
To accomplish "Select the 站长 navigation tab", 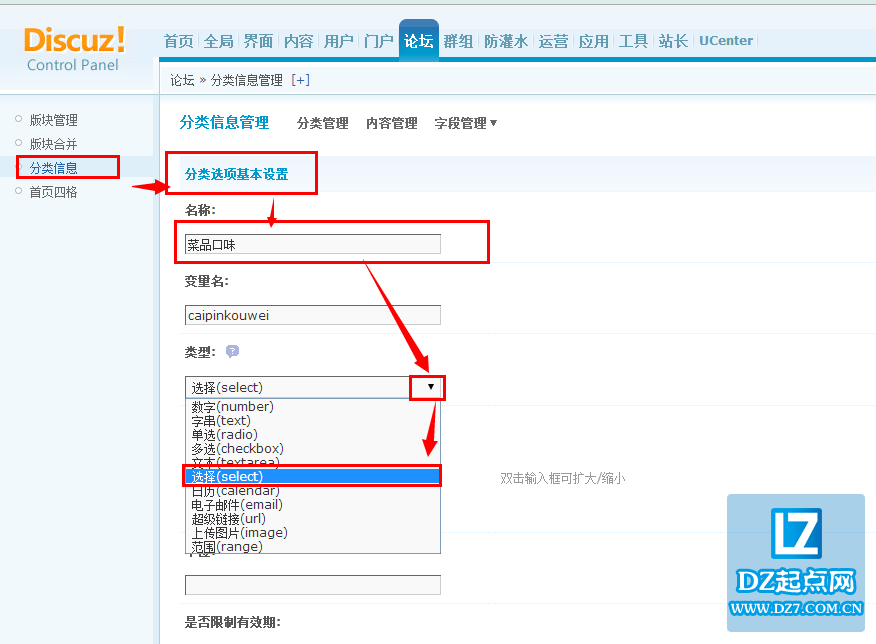I will coord(673,41).
